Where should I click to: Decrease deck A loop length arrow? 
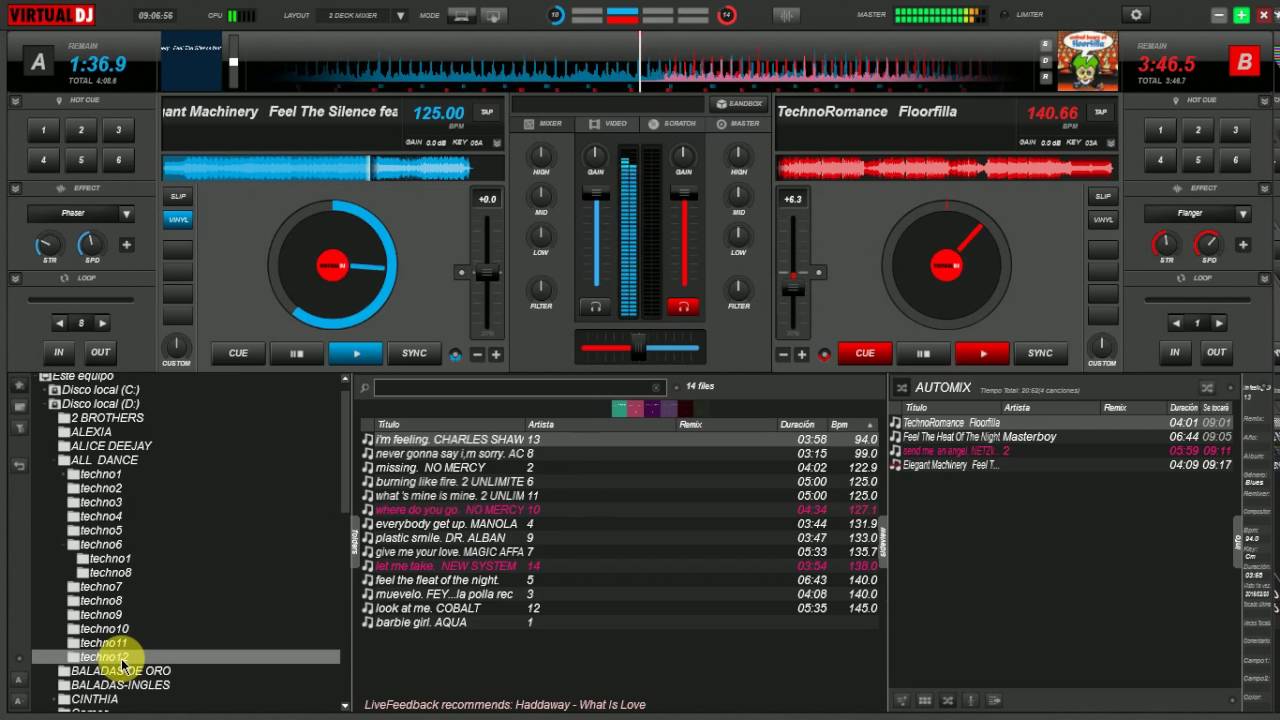60,323
